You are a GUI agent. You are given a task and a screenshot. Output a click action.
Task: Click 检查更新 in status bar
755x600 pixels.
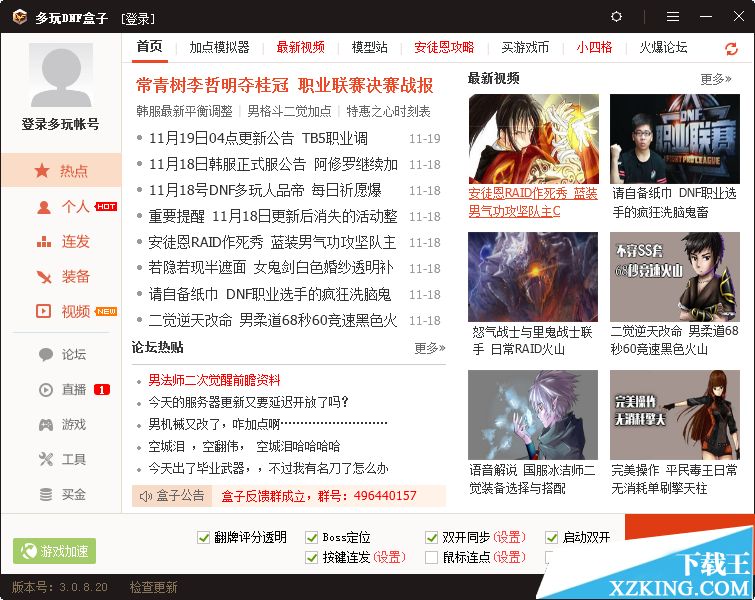click(154, 587)
